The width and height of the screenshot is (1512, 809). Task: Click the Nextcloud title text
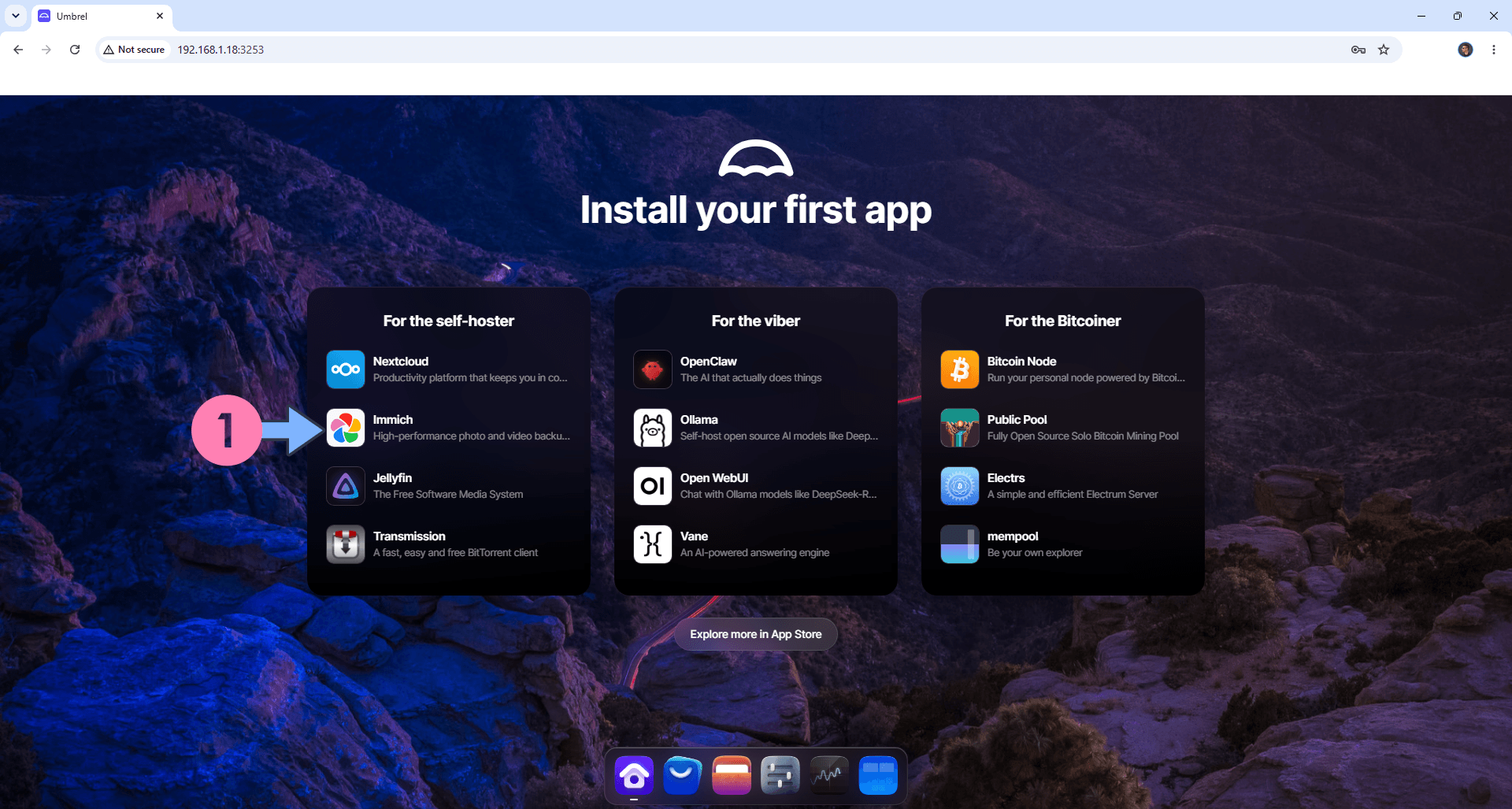pyautogui.click(x=401, y=362)
